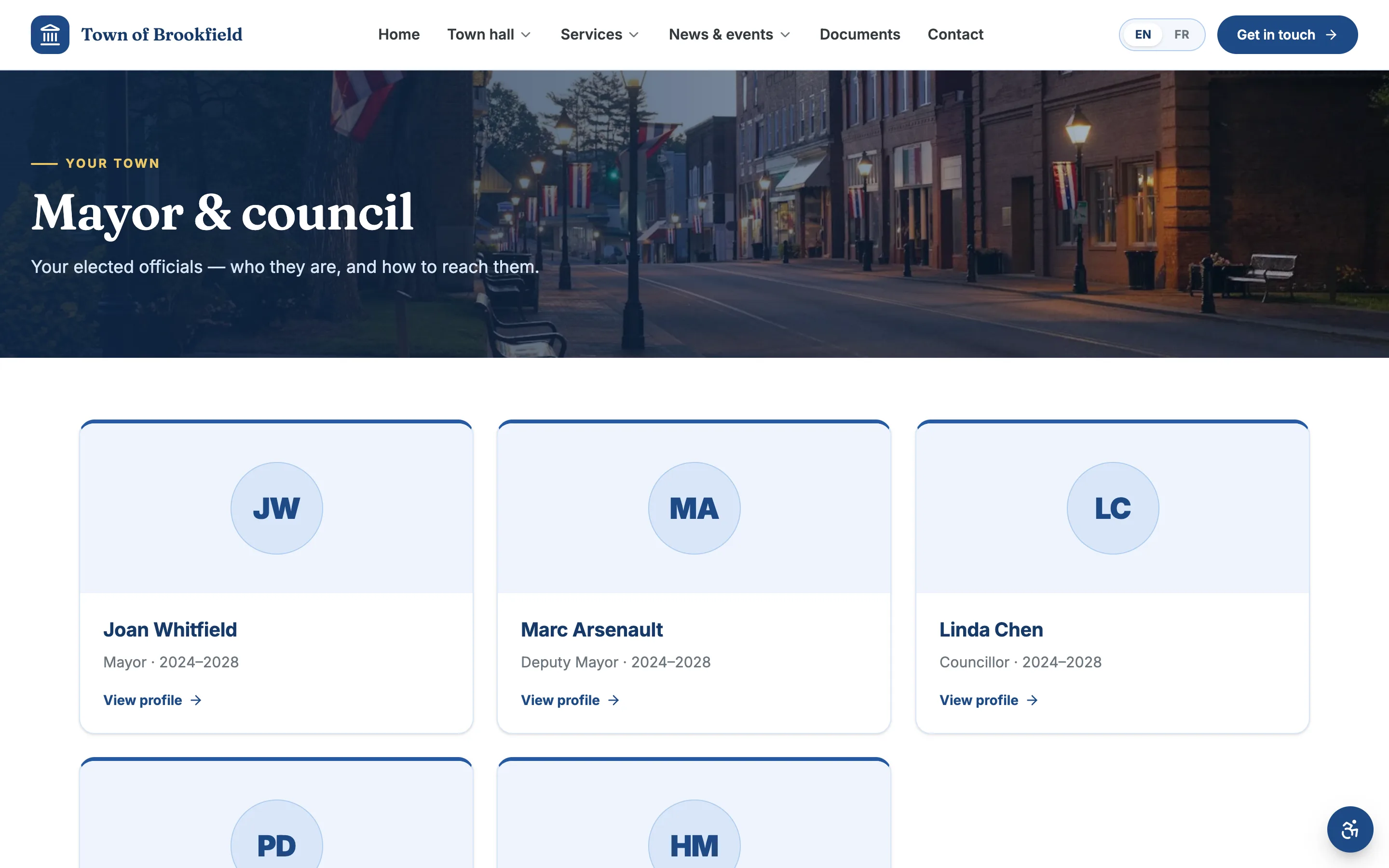Switch language to FR

click(1181, 34)
